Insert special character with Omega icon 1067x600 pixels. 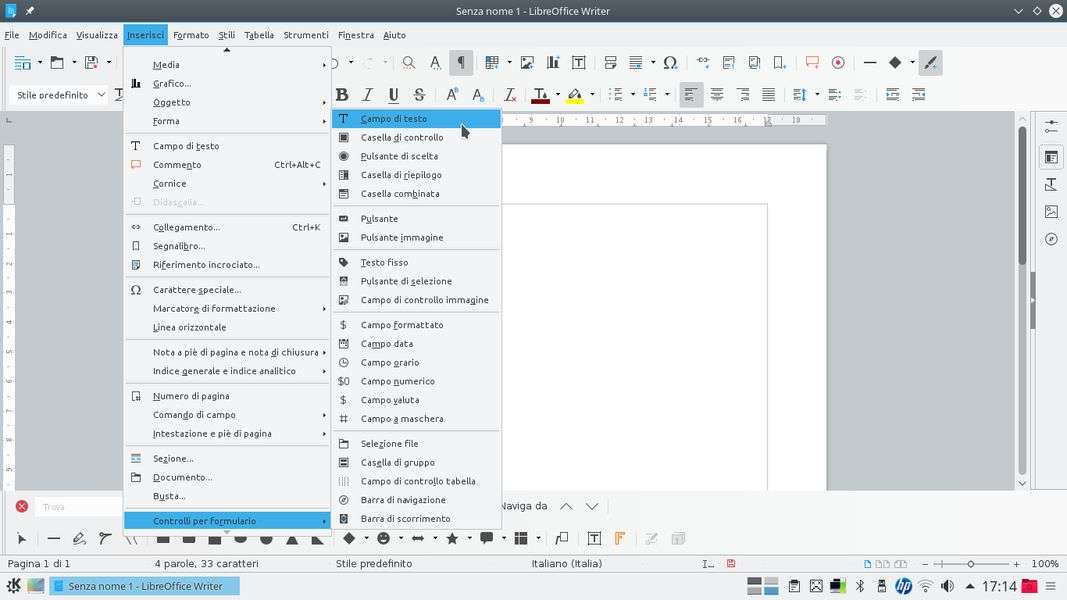(670, 63)
